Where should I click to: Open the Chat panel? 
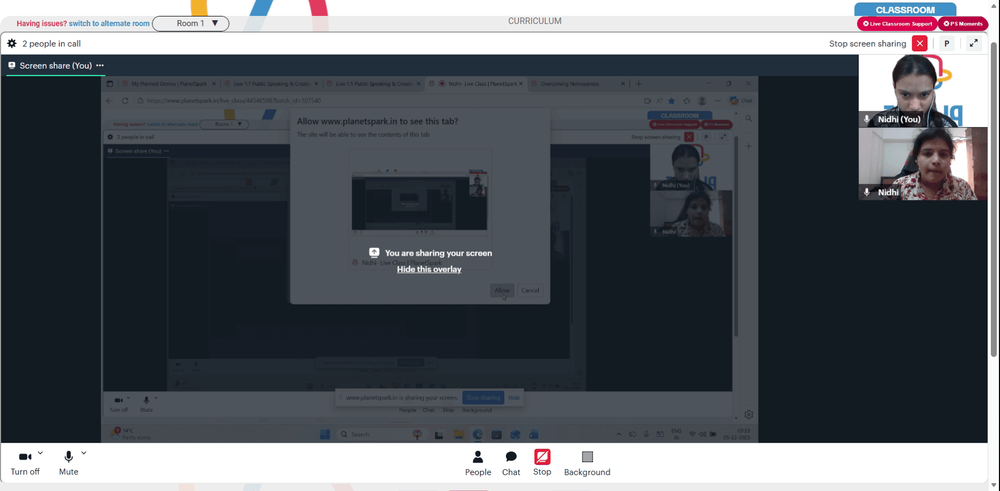click(x=511, y=464)
